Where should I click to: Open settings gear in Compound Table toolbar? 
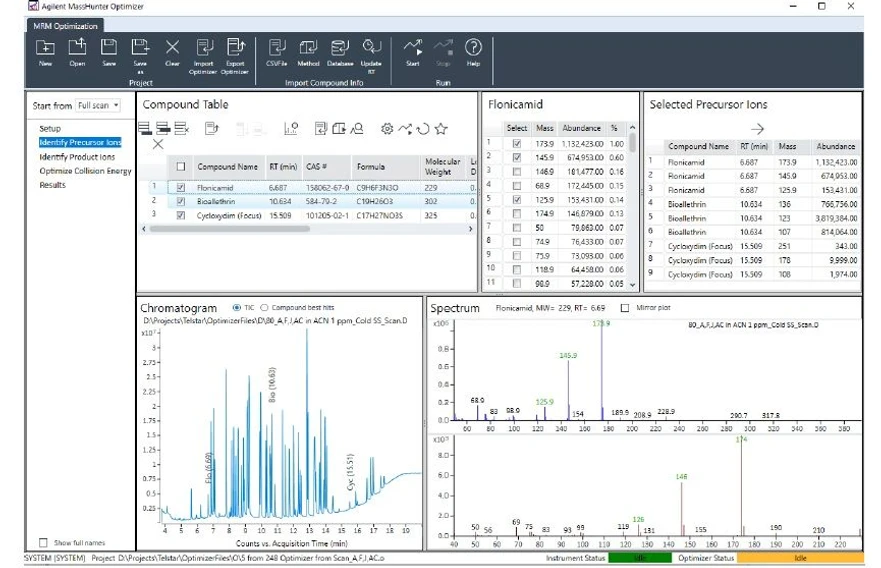[387, 129]
